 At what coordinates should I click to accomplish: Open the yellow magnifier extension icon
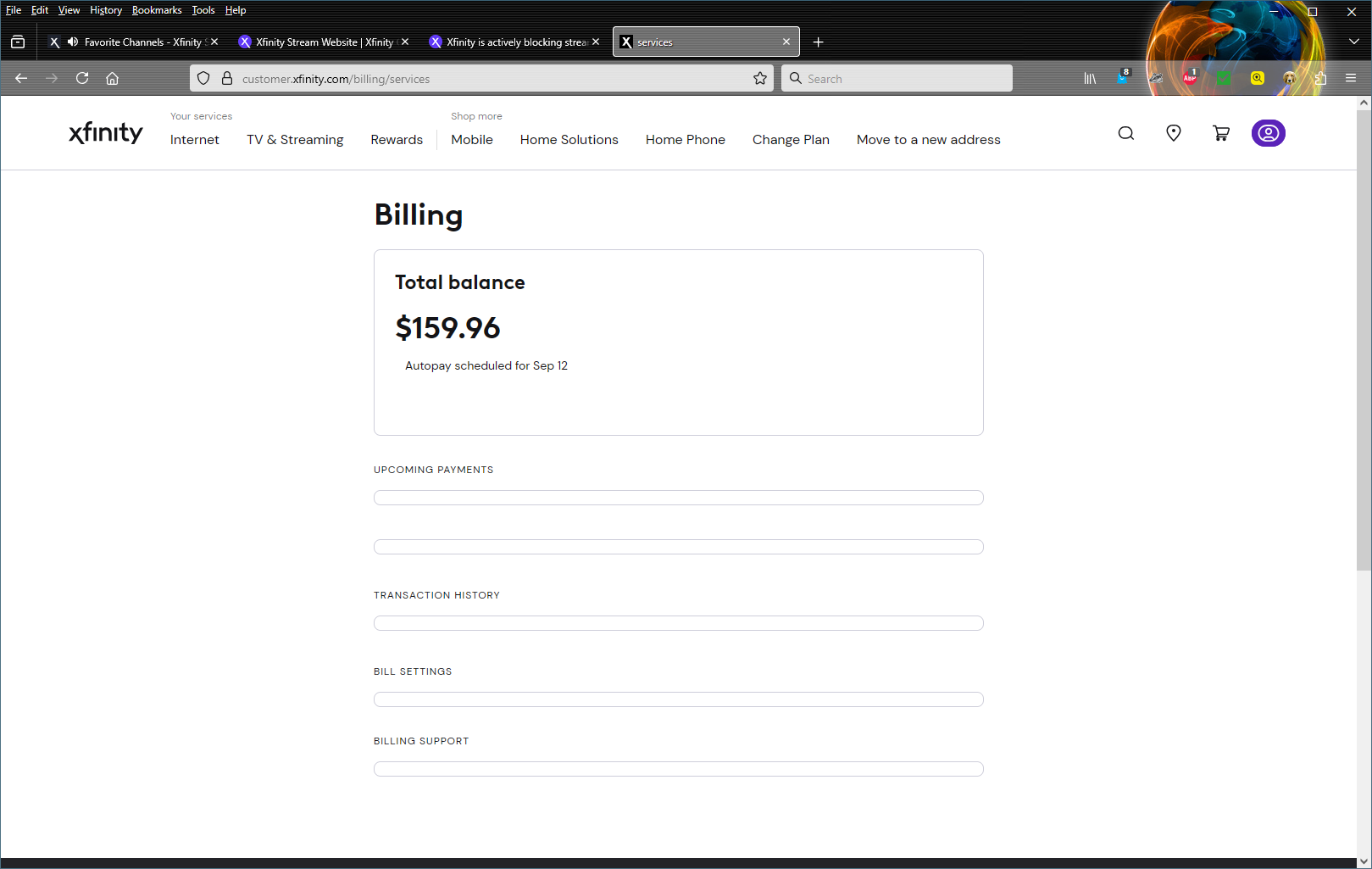coord(1258,78)
